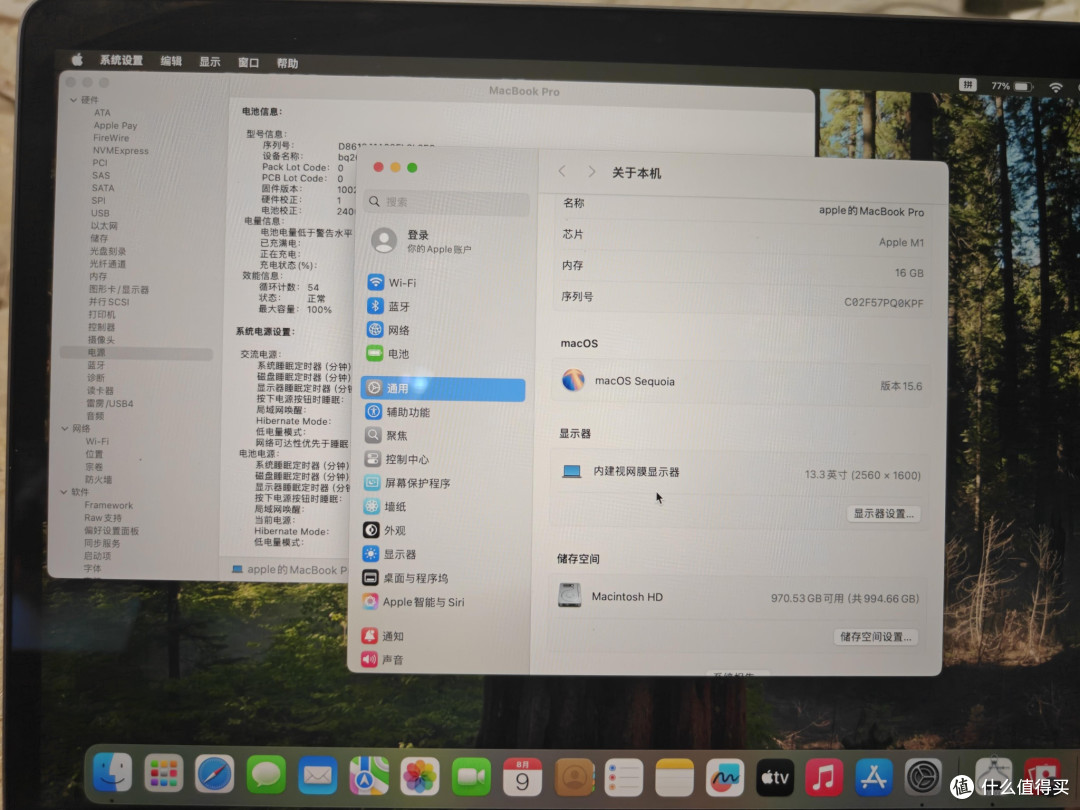Open Mail app in the Dock
The width and height of the screenshot is (1080, 810).
click(x=318, y=776)
